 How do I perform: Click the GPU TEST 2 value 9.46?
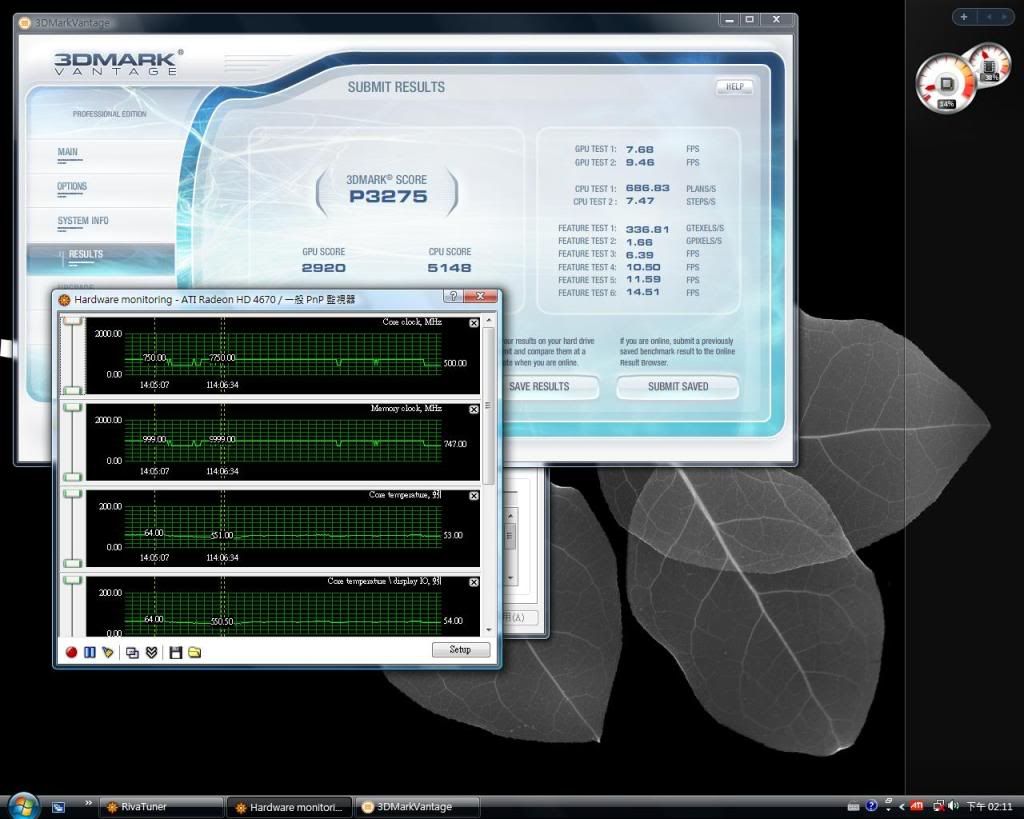click(640, 163)
